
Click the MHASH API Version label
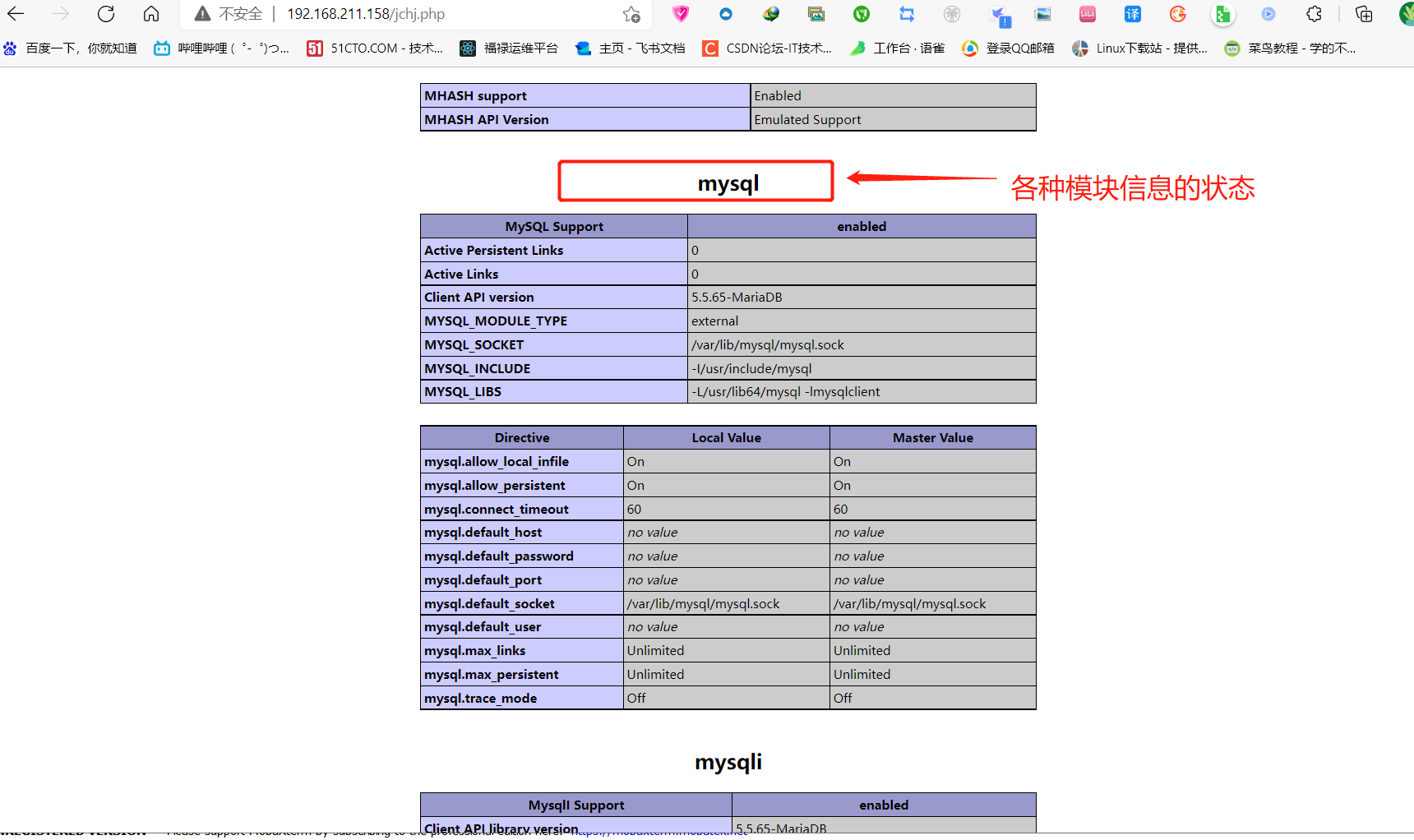click(x=487, y=120)
